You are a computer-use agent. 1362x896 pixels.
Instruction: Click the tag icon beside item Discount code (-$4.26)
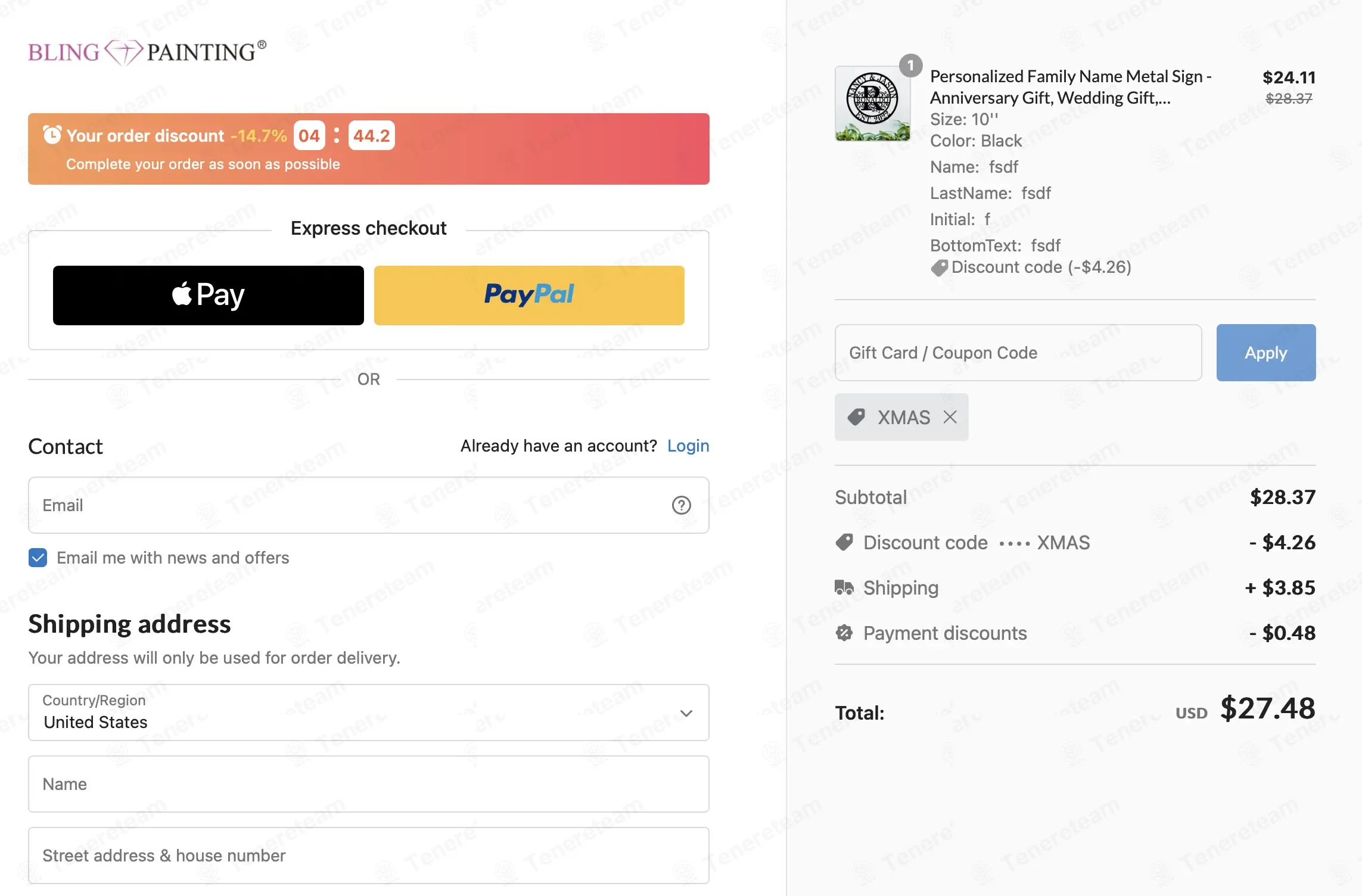point(940,267)
